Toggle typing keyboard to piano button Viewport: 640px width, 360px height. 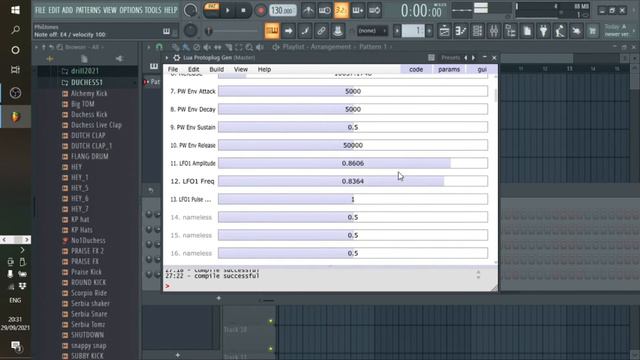[x=272, y=31]
